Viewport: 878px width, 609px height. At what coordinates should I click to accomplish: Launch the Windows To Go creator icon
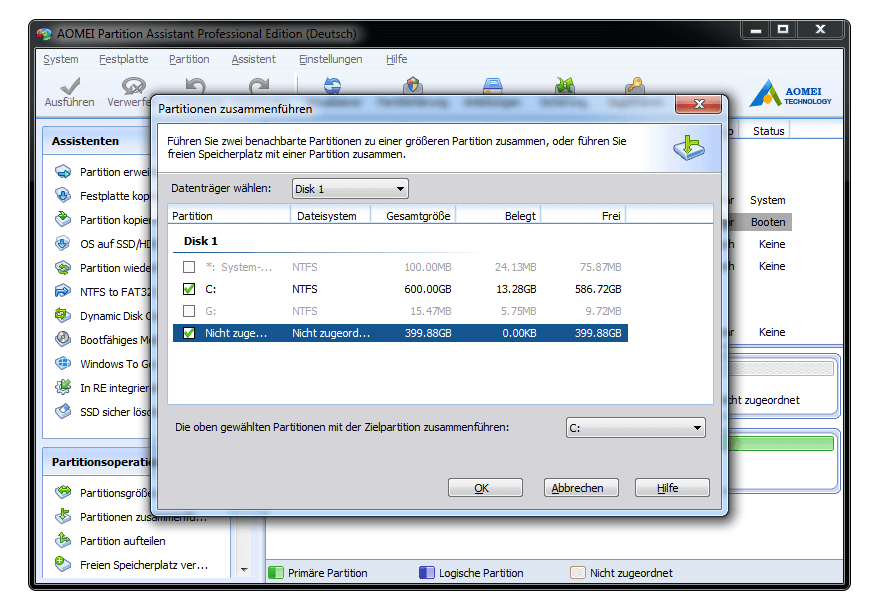[x=63, y=364]
